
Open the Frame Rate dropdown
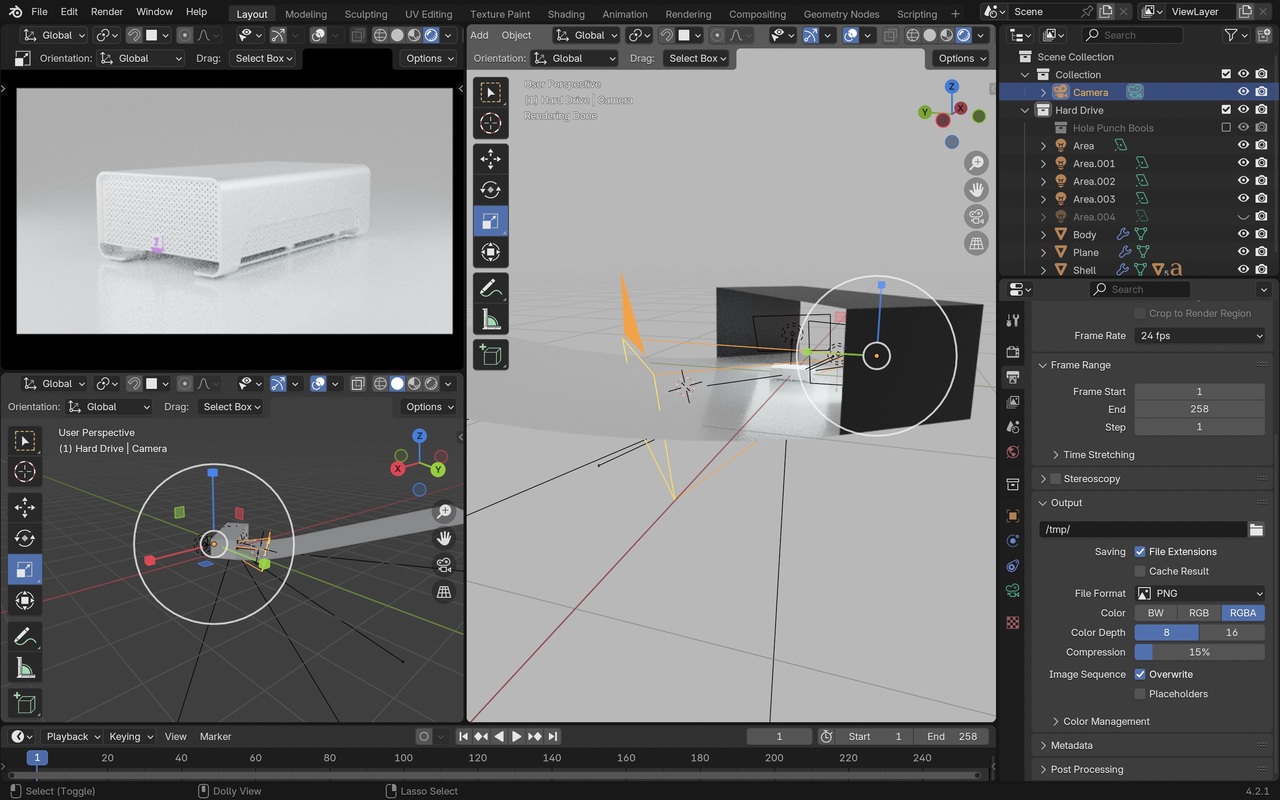pyautogui.click(x=1199, y=336)
